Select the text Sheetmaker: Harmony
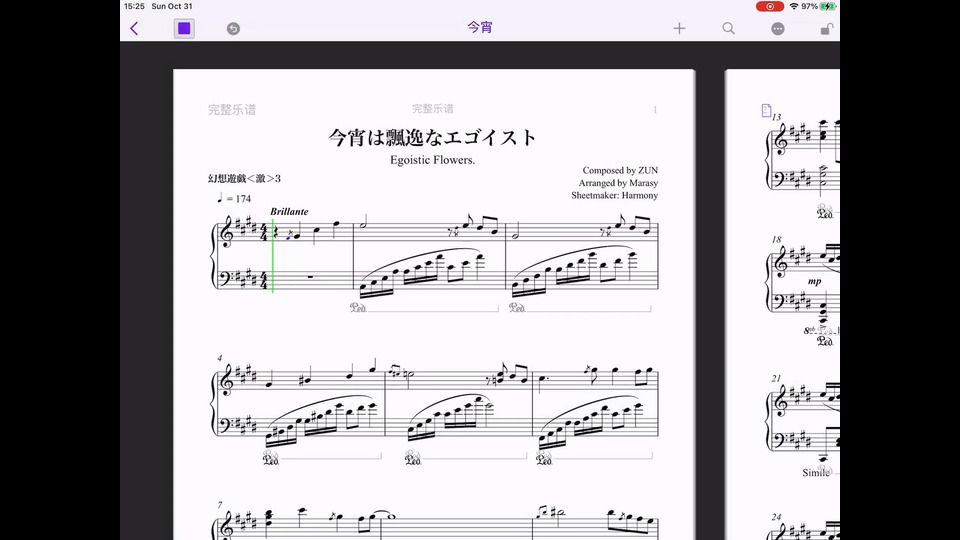 [615, 195]
